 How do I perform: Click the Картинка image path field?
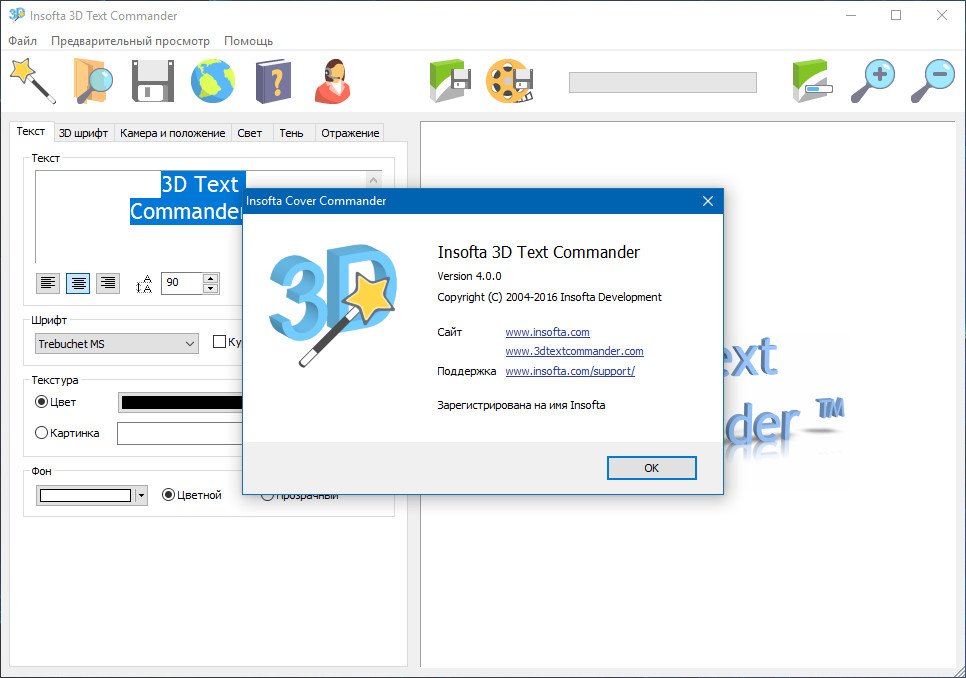(180, 434)
